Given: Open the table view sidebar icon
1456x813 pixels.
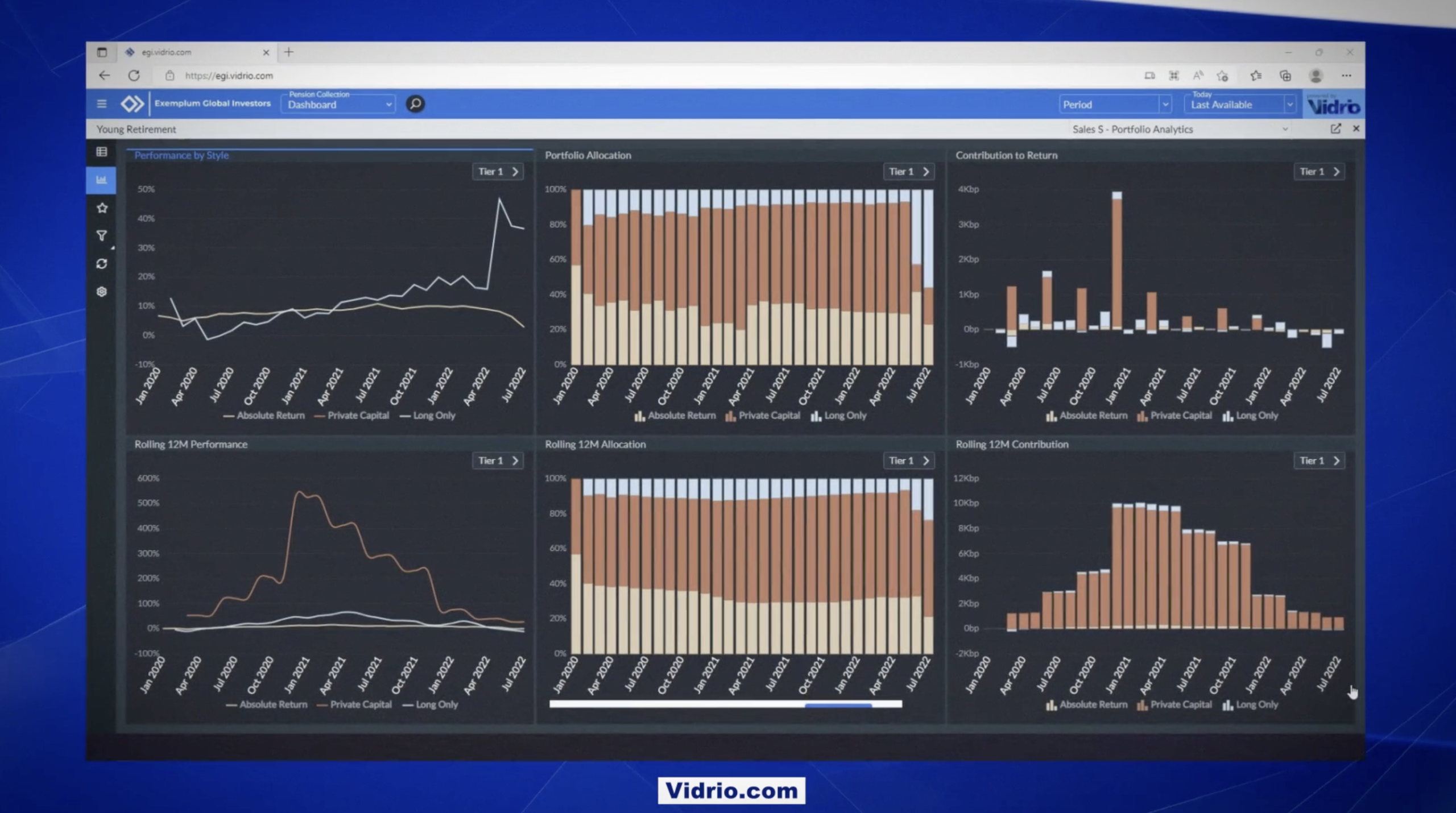Looking at the screenshot, I should [102, 152].
